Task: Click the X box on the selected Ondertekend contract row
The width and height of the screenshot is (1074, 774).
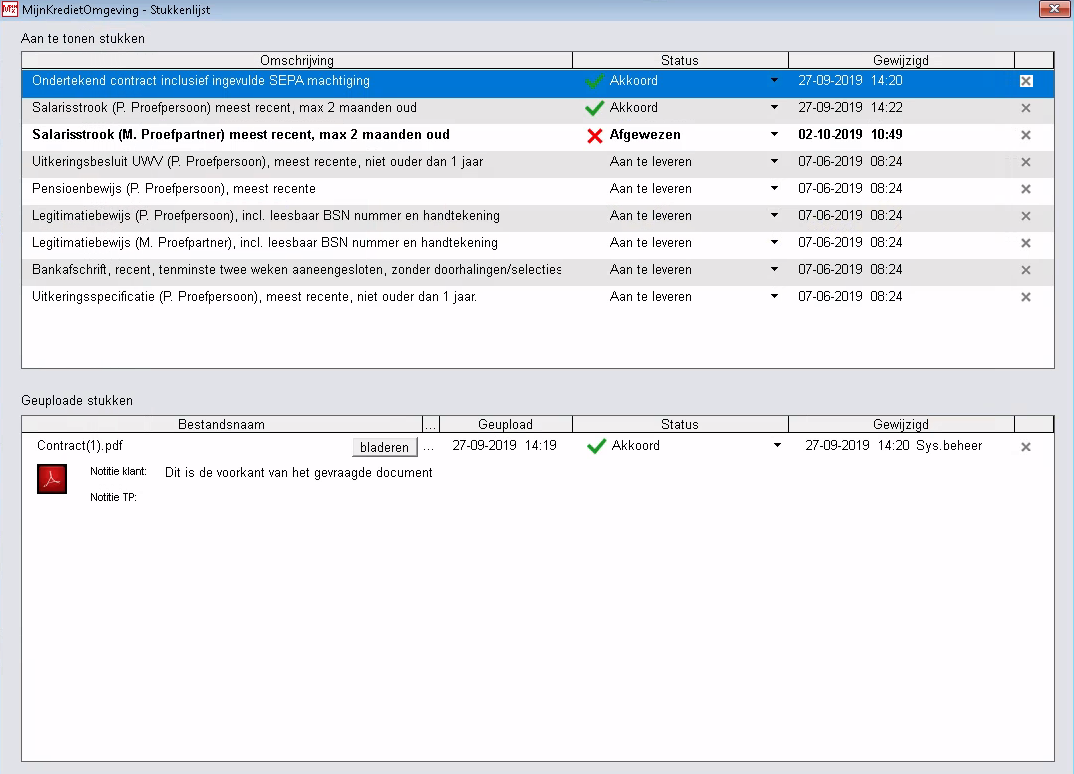Action: tap(1025, 81)
